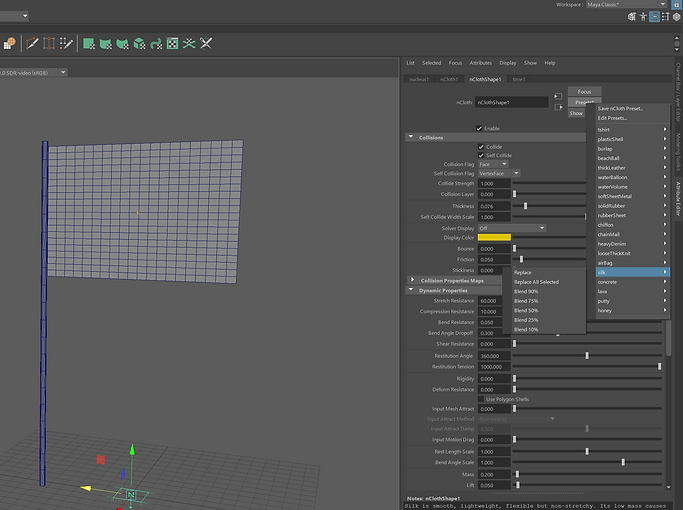683x510 pixels.
Task: Toggle the Collide checkbox
Action: 481,147
